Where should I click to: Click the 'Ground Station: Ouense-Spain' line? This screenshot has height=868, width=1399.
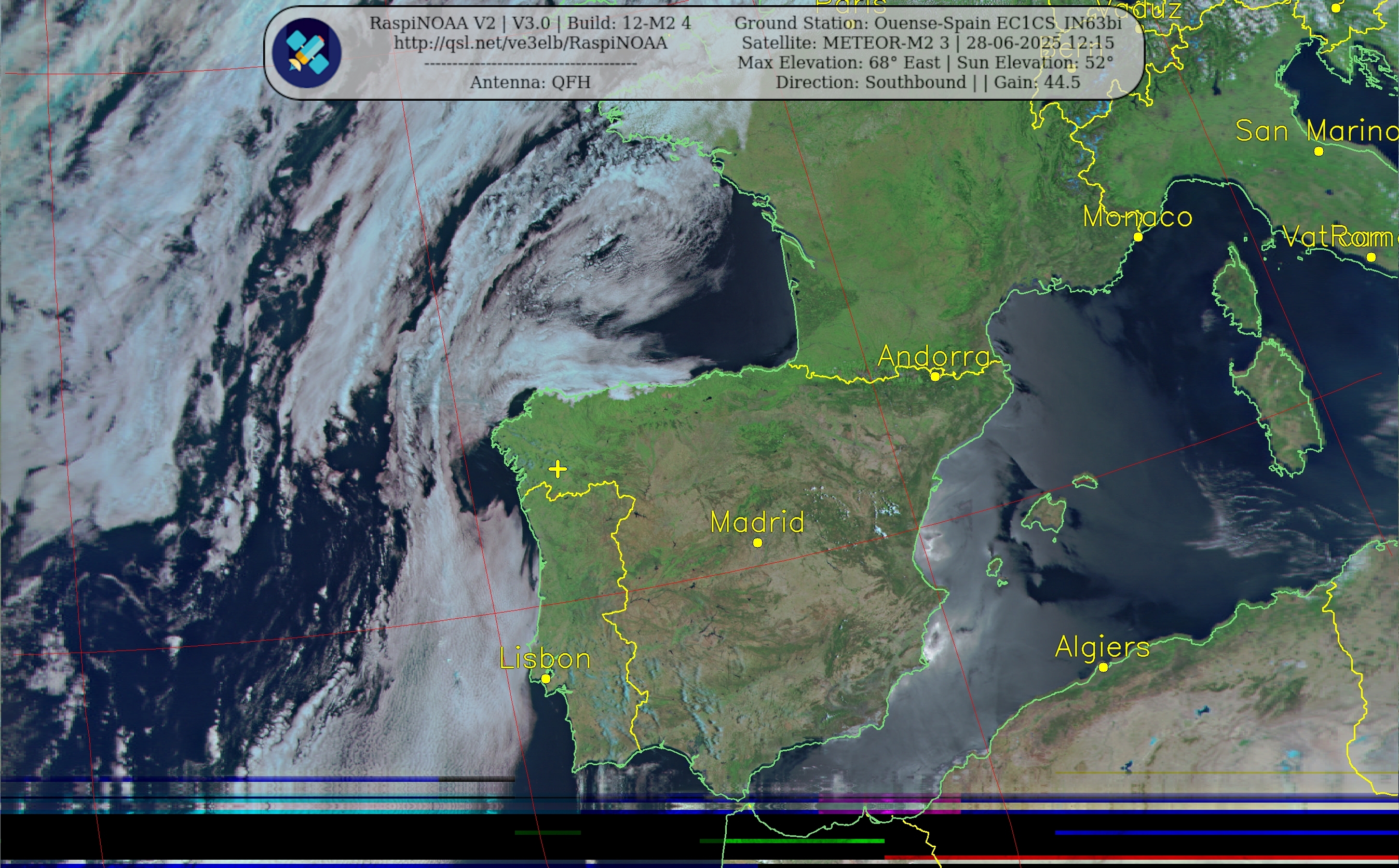pyautogui.click(x=928, y=23)
